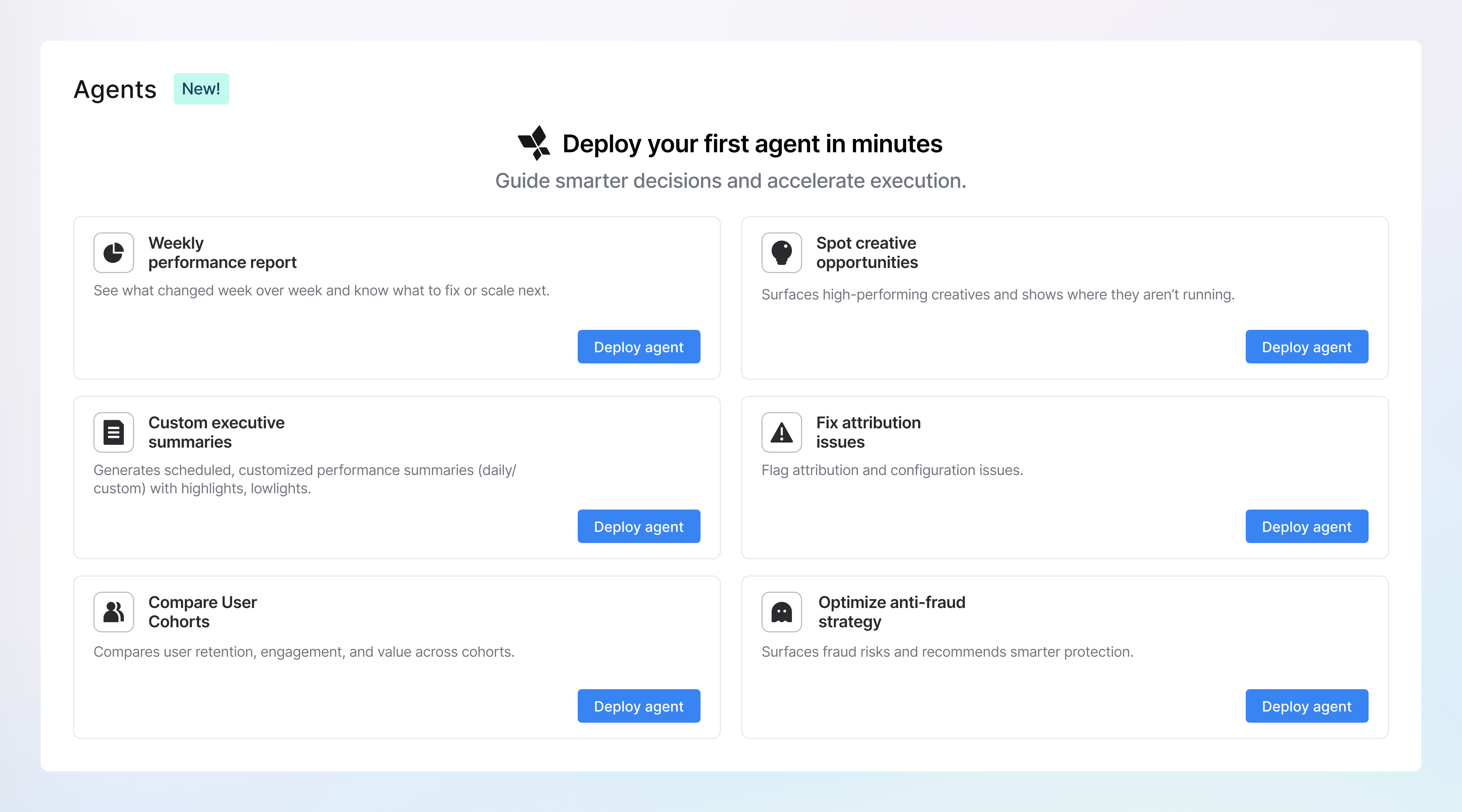Click the Optimize anti-fraud strategy heading
Image resolution: width=1462 pixels, height=812 pixels.
click(891, 612)
